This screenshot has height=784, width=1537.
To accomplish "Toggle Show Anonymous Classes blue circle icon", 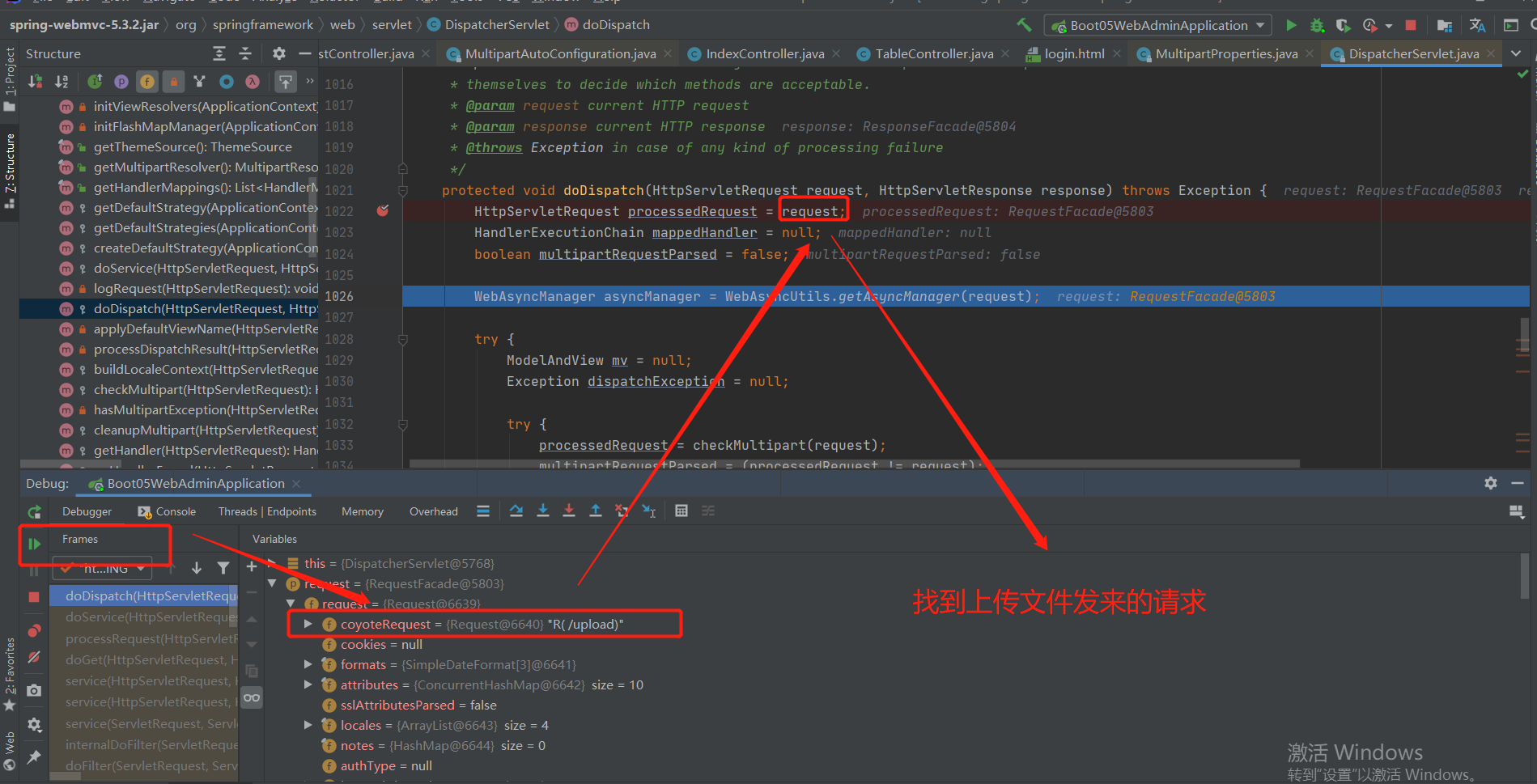I will tap(226, 81).
